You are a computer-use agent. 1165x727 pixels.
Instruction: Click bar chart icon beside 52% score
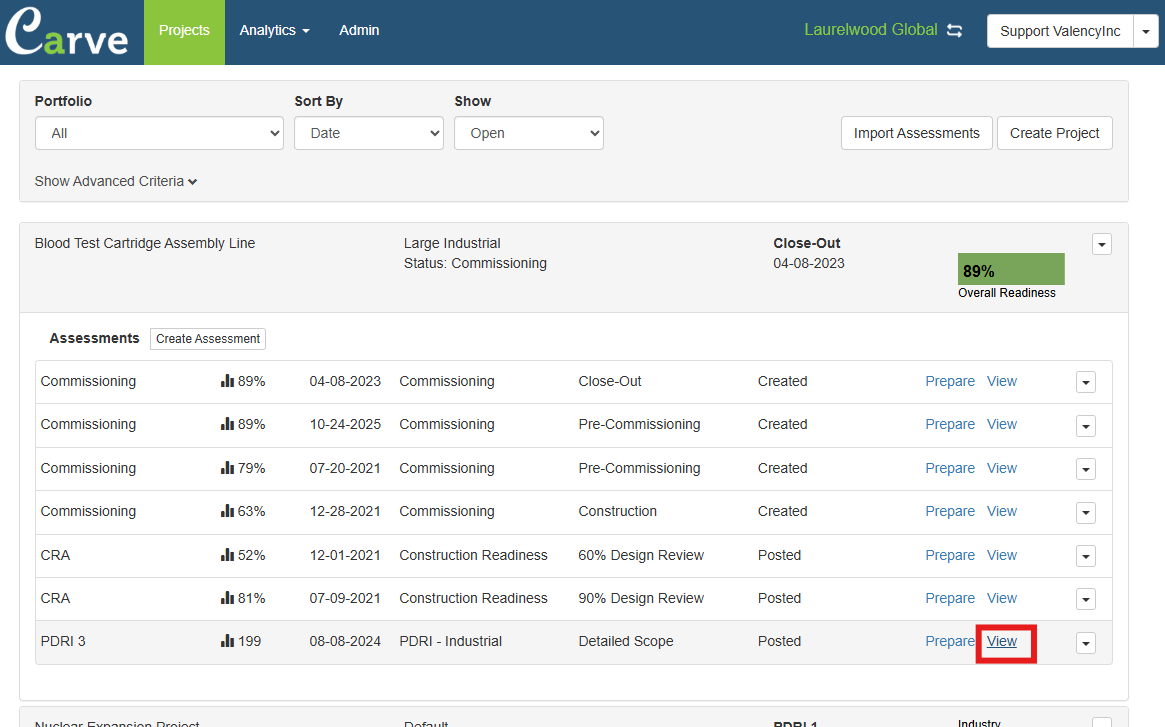coord(227,555)
